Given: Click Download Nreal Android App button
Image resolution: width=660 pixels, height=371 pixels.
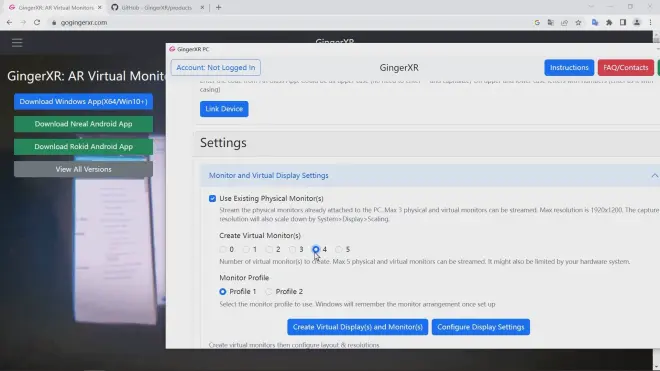Looking at the screenshot, I should click(83, 124).
